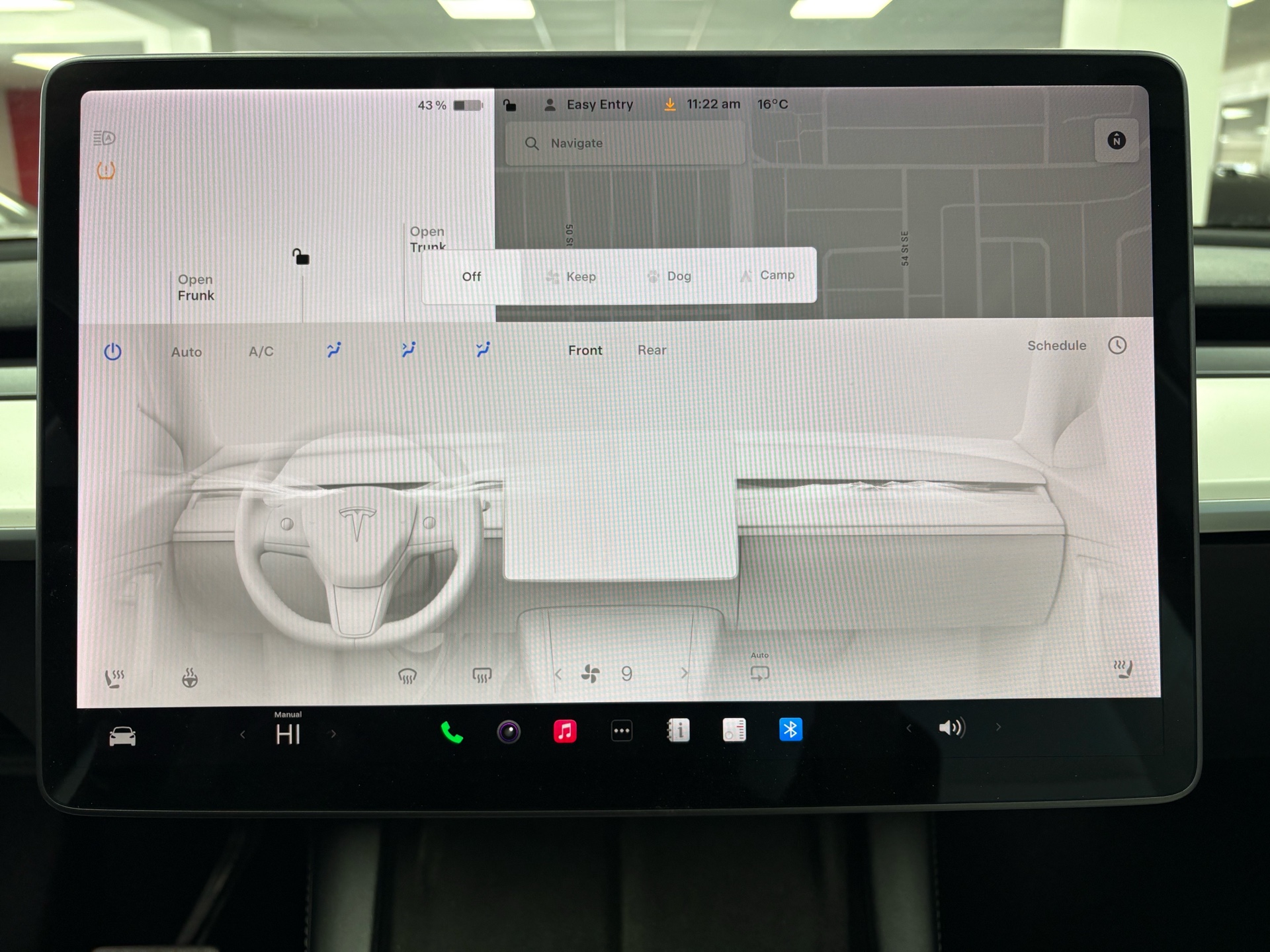Toggle feet-level airflow vent
The height and width of the screenshot is (952, 1270).
[483, 349]
